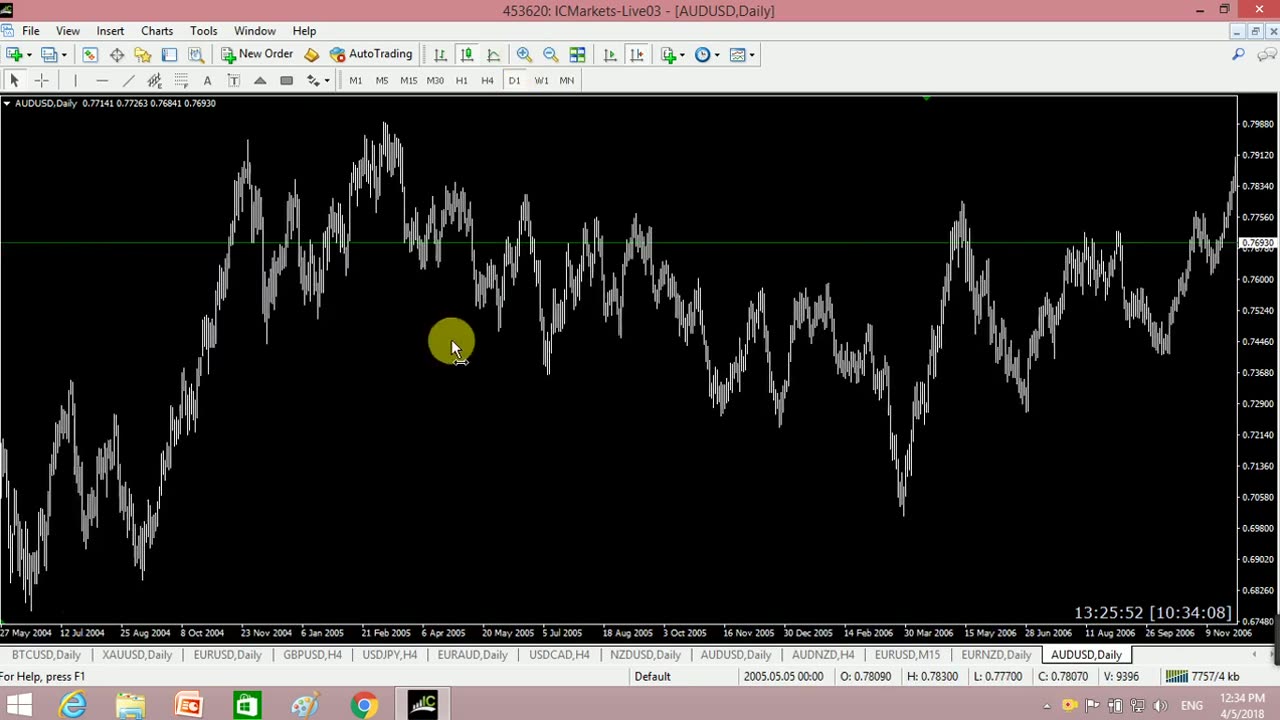Switch to the EURUSD,M15 chart tab

907,655
